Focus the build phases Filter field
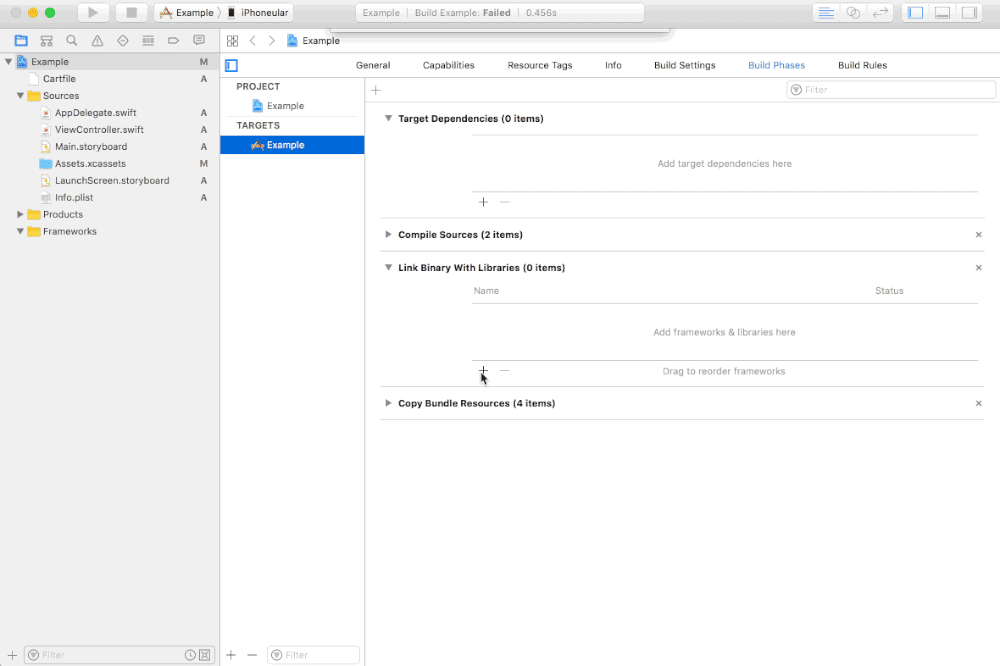The height and width of the screenshot is (666, 1000). pos(891,90)
